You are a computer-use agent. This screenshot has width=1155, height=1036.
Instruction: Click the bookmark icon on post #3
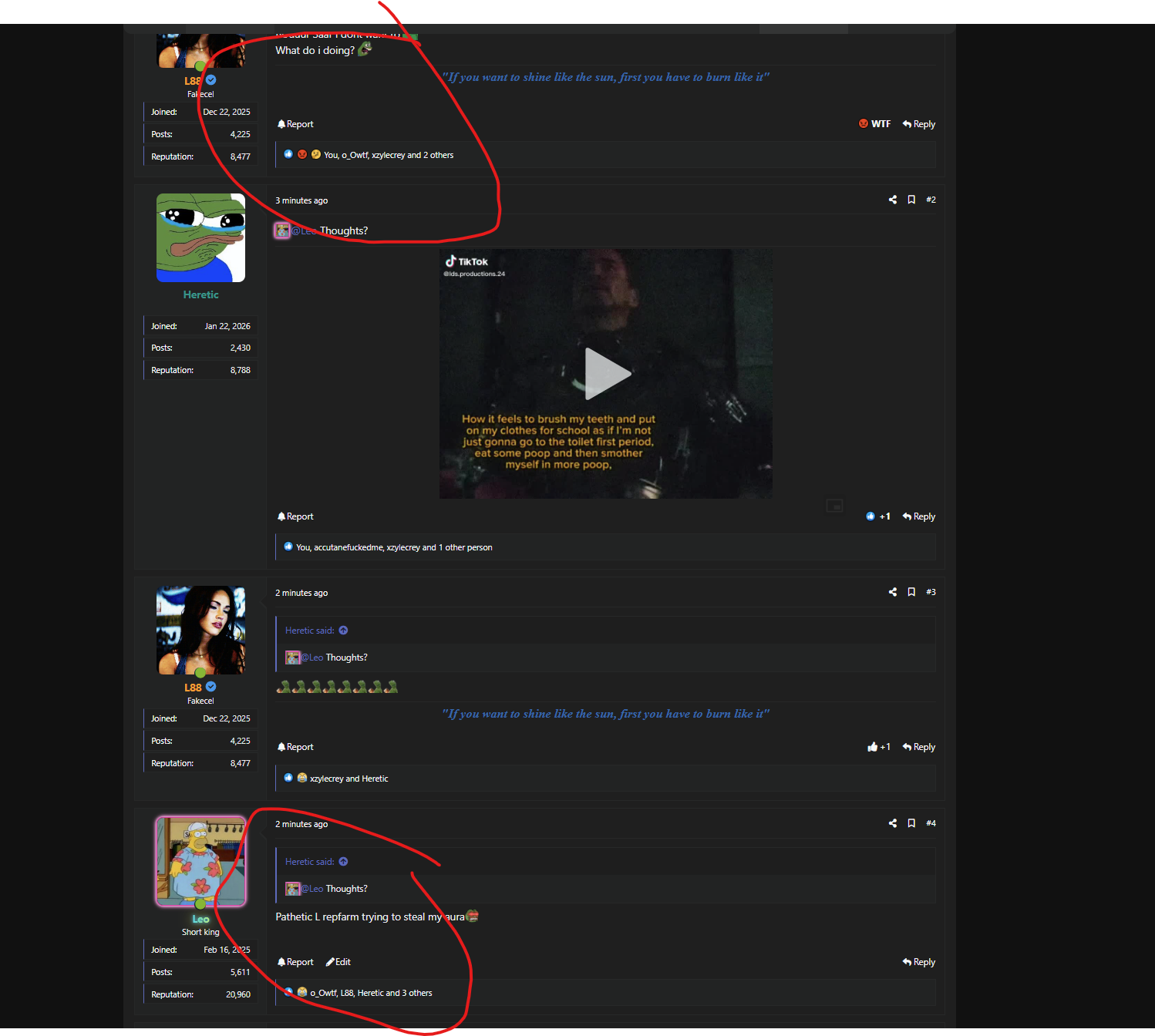pos(911,591)
